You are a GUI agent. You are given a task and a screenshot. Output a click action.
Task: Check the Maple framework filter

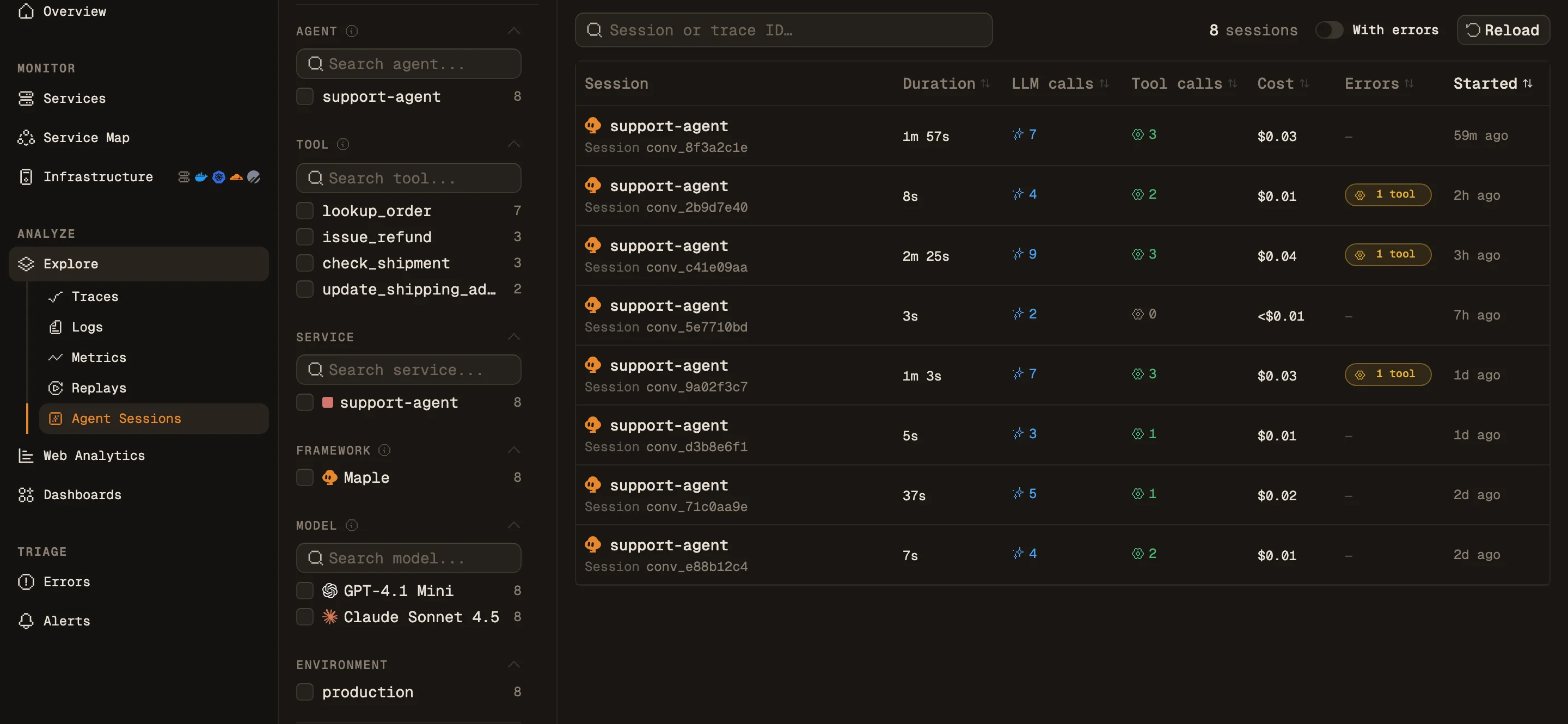click(x=305, y=477)
